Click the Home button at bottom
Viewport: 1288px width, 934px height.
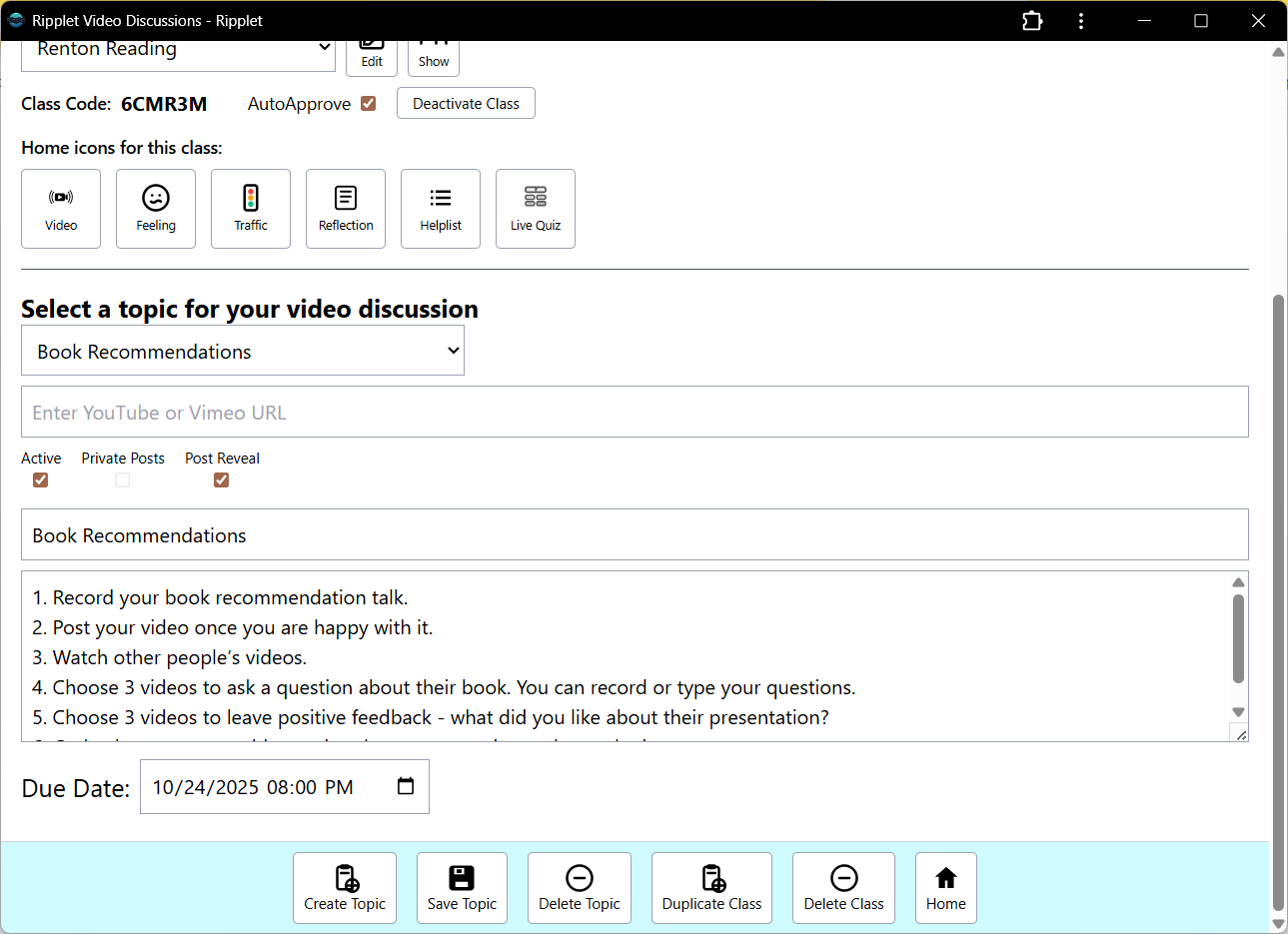(x=945, y=887)
